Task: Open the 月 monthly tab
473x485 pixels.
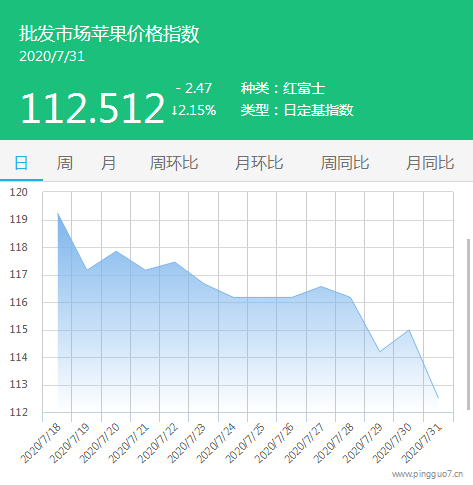Action: click(108, 163)
